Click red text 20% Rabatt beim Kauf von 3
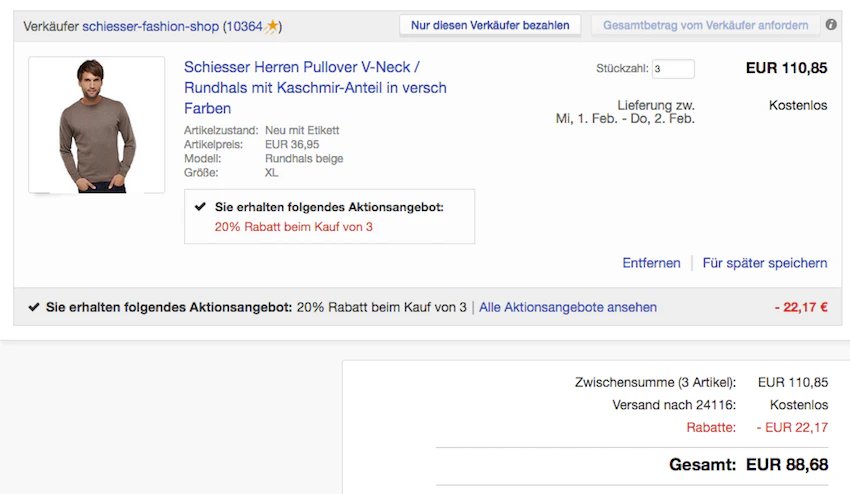850x494 pixels. (x=293, y=227)
